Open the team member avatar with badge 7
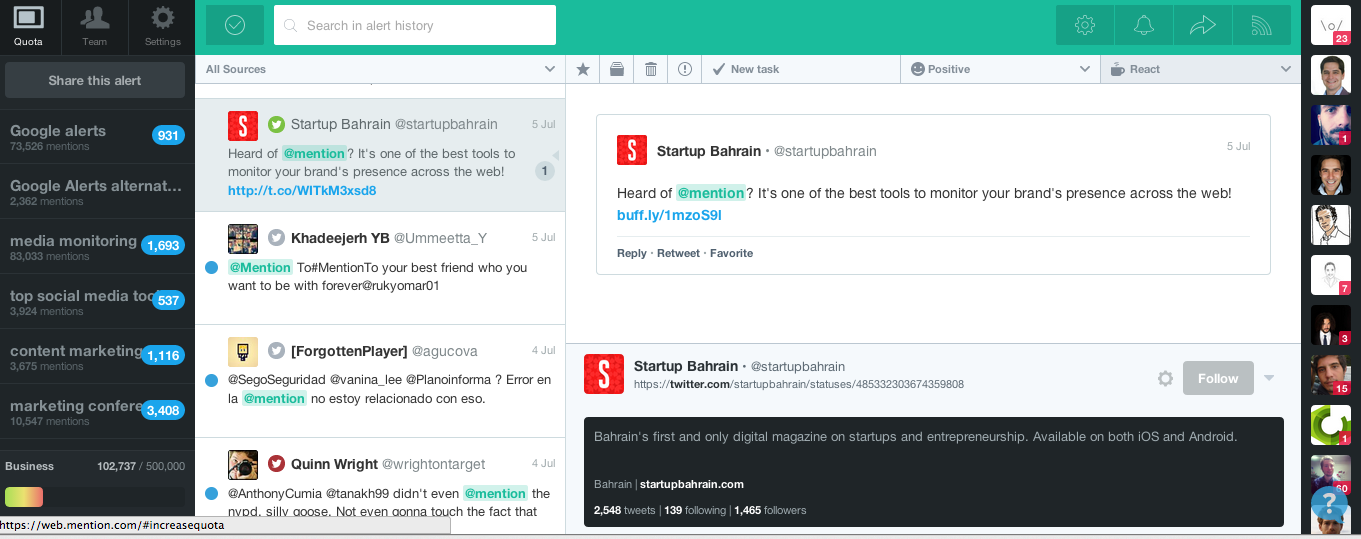This screenshot has height=539, width=1361. pos(1330,274)
